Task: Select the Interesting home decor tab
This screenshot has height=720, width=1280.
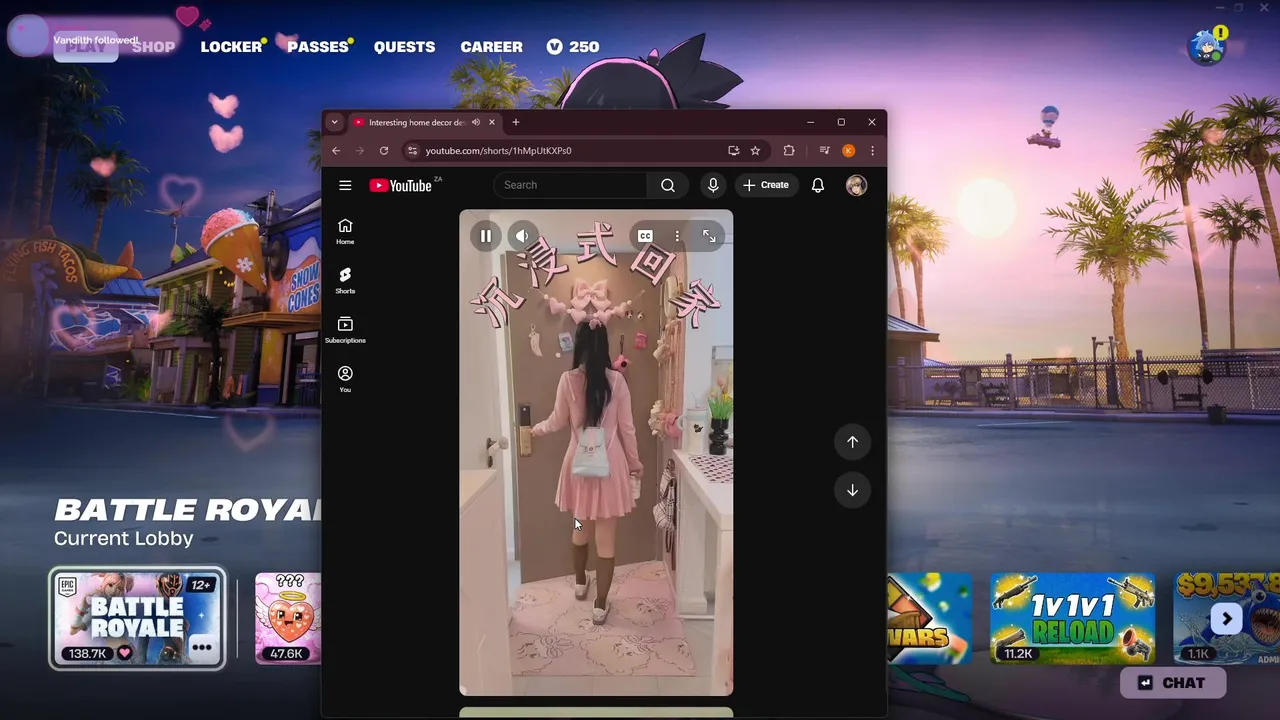Action: pyautogui.click(x=417, y=122)
